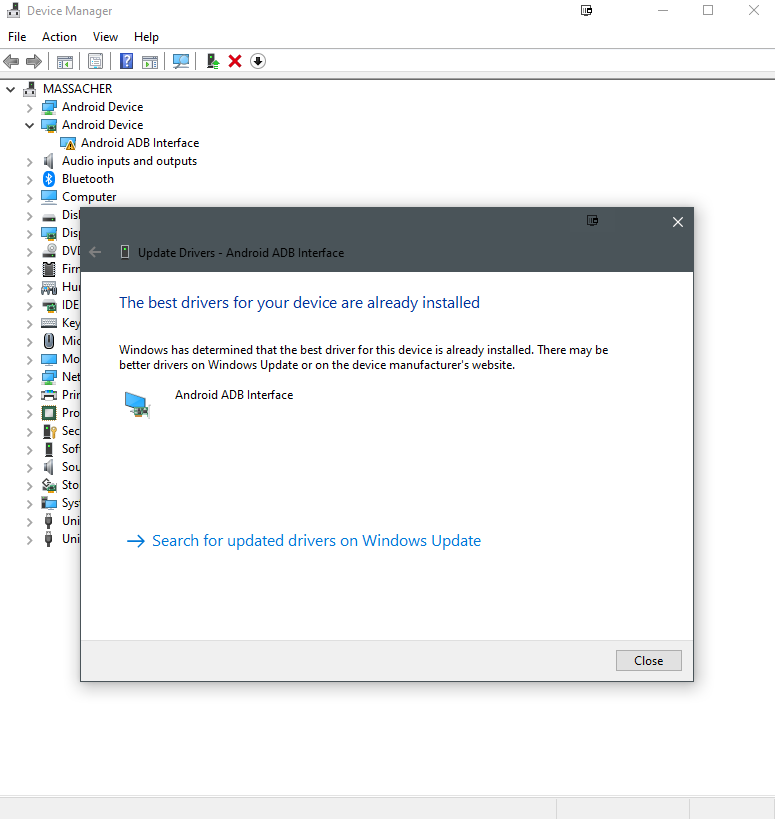Click the device icon in Update Drivers title

[125, 252]
